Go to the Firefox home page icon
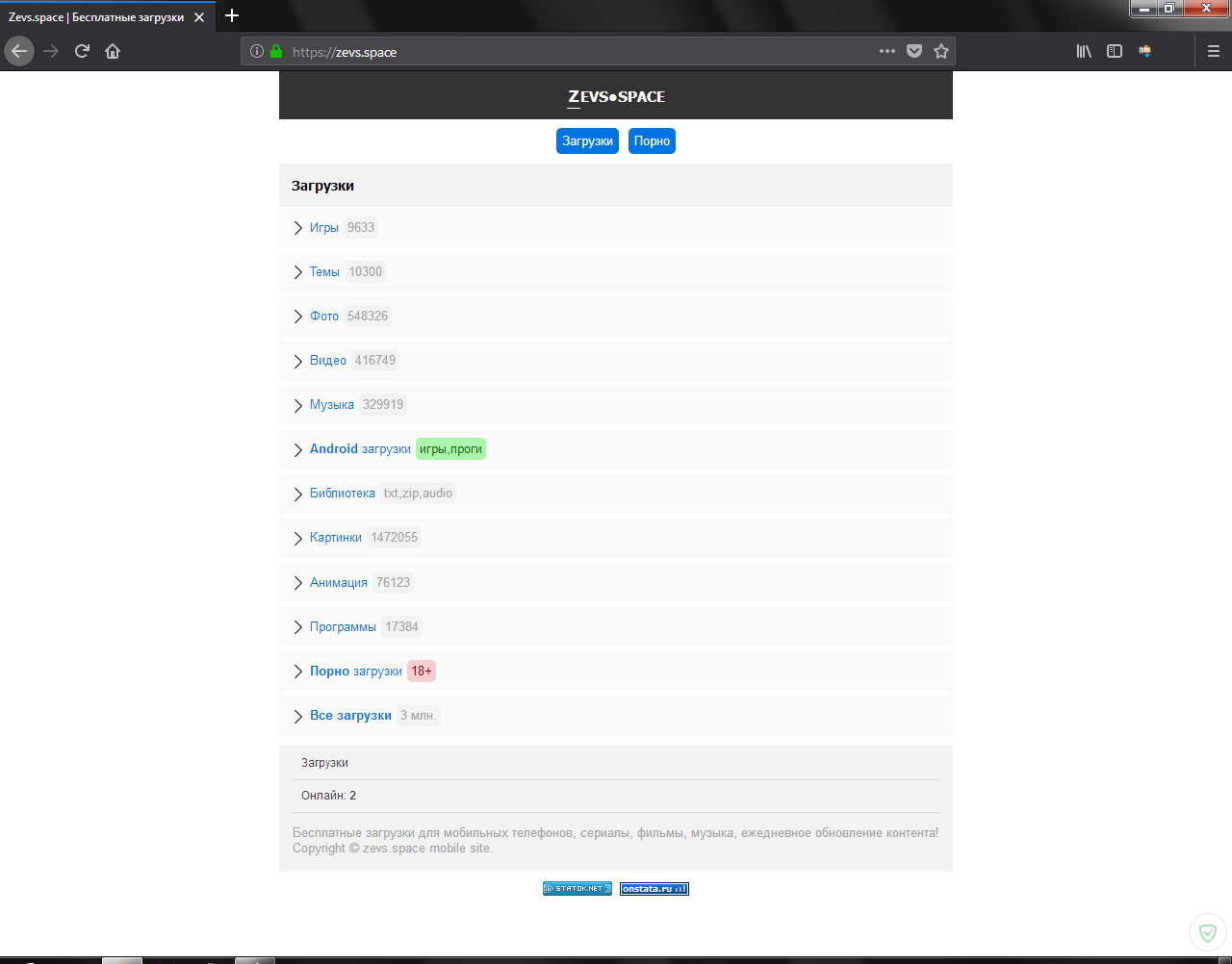The height and width of the screenshot is (964, 1232). 113,51
